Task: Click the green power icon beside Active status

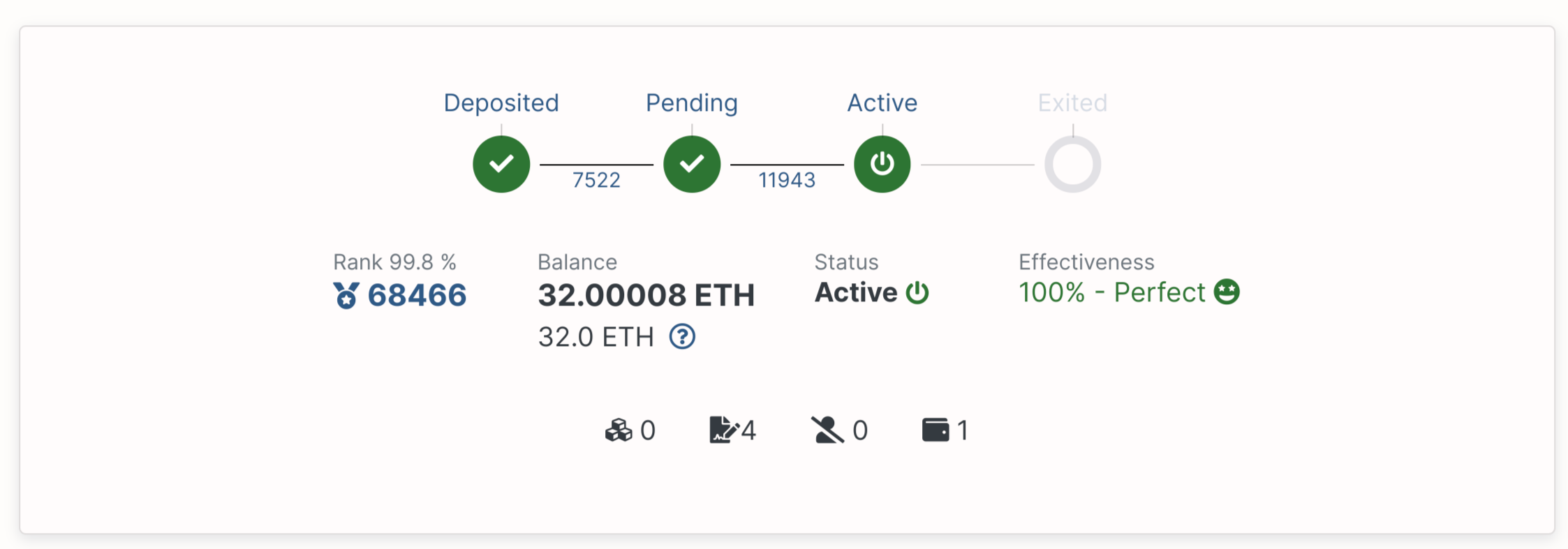Action: (917, 293)
